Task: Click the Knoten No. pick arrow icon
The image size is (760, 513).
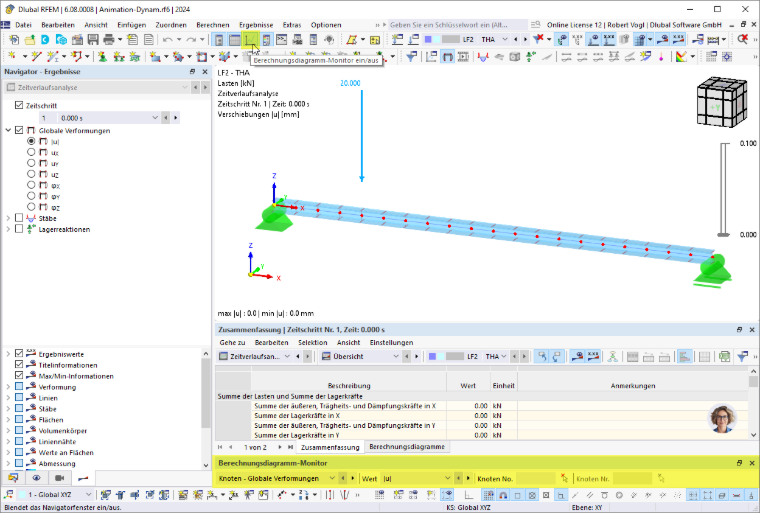Action: (x=564, y=478)
